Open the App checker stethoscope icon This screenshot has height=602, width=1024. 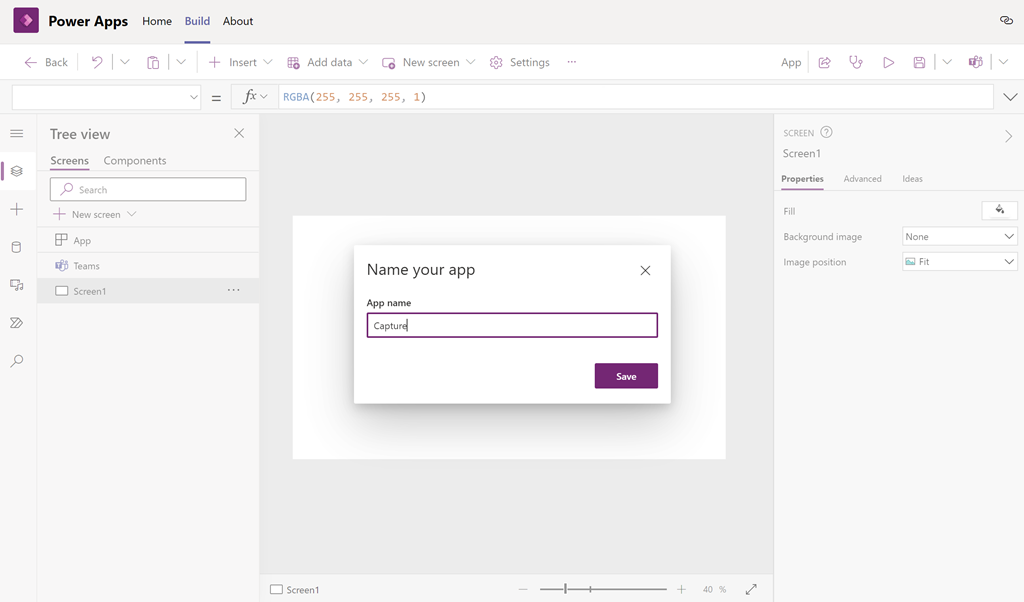855,62
